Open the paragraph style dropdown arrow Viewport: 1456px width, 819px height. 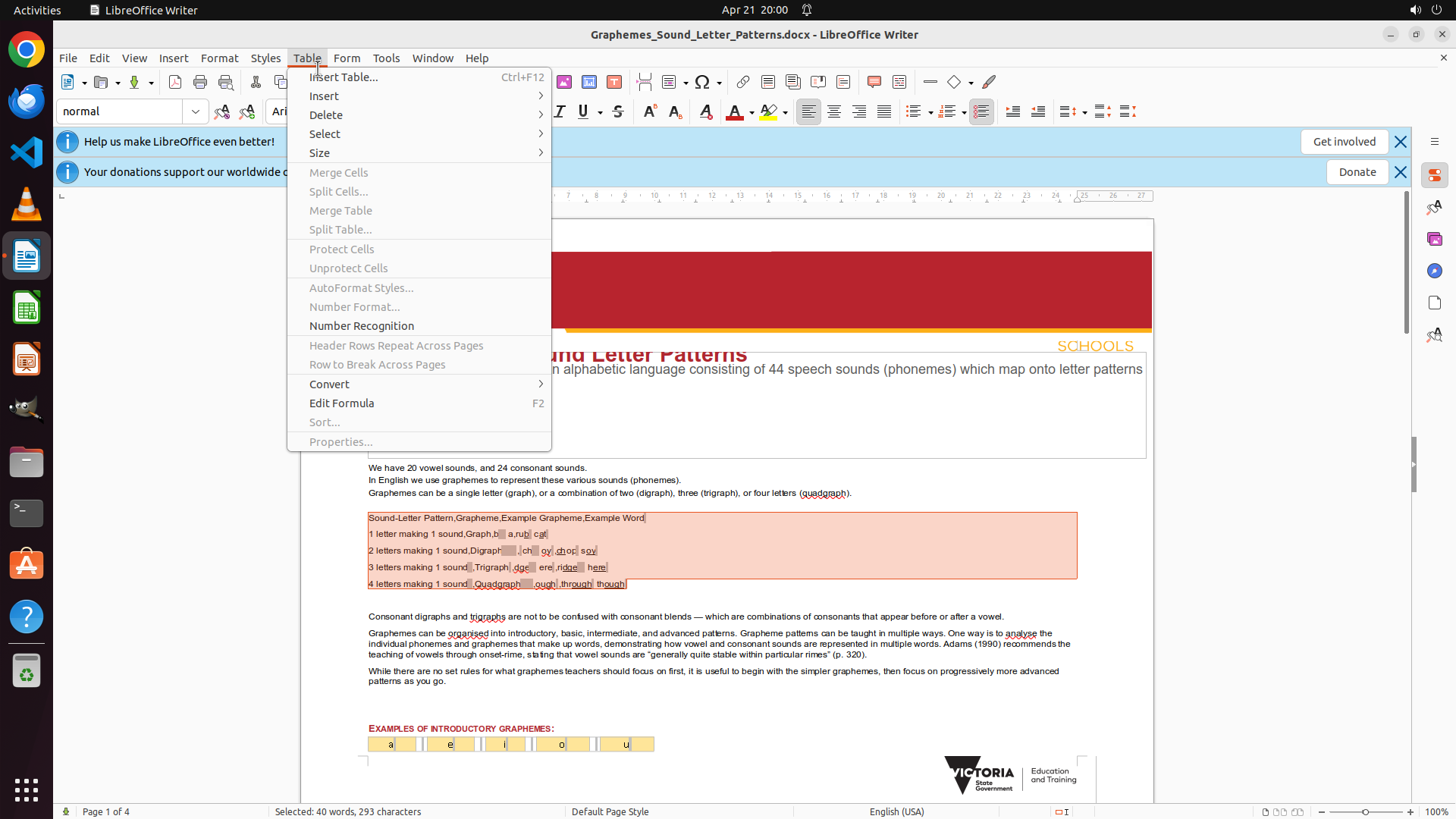coord(195,111)
